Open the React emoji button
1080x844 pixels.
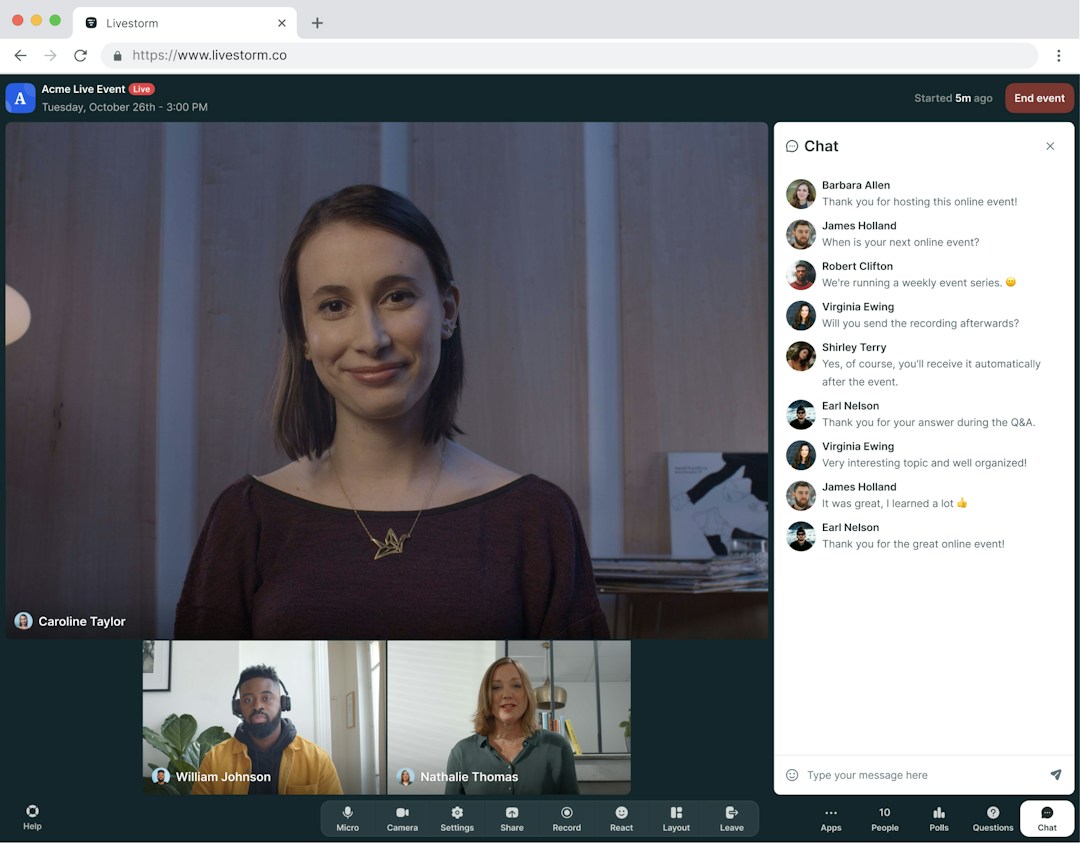[621, 819]
